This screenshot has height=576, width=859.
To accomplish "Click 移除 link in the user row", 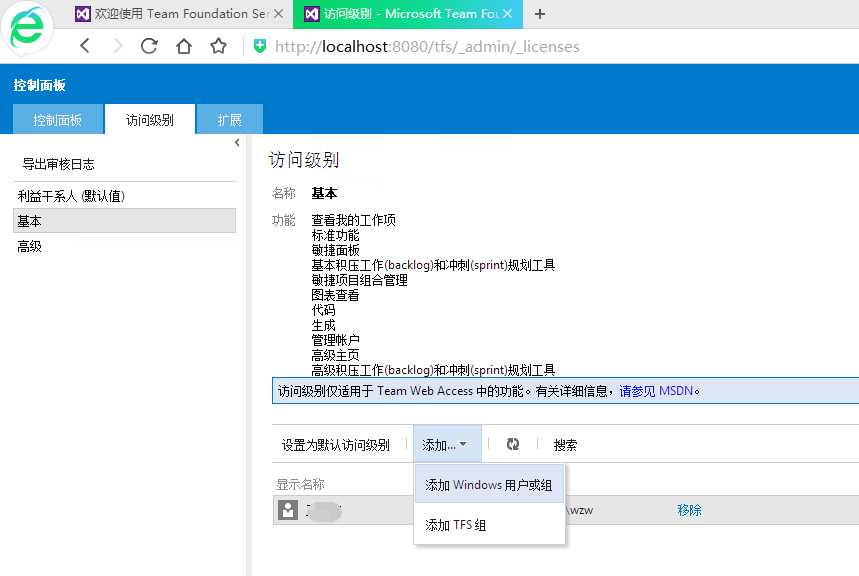I will [x=689, y=510].
